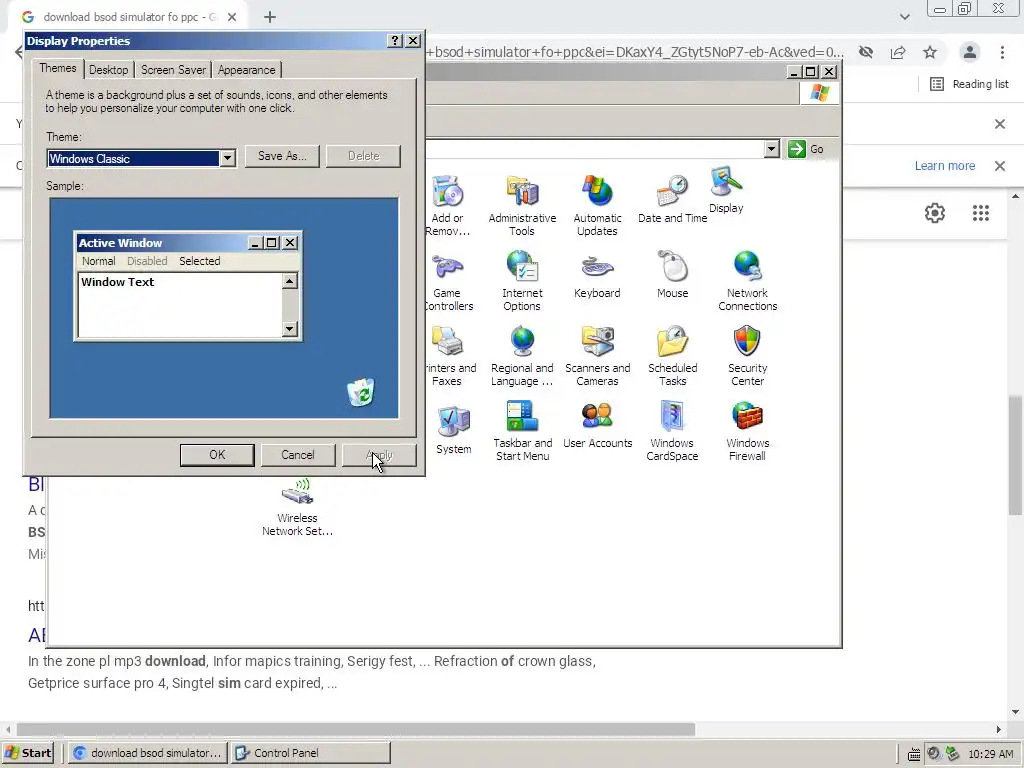Open Chrome profile avatar icon
The width and height of the screenshot is (1024, 768).
pyautogui.click(x=970, y=52)
